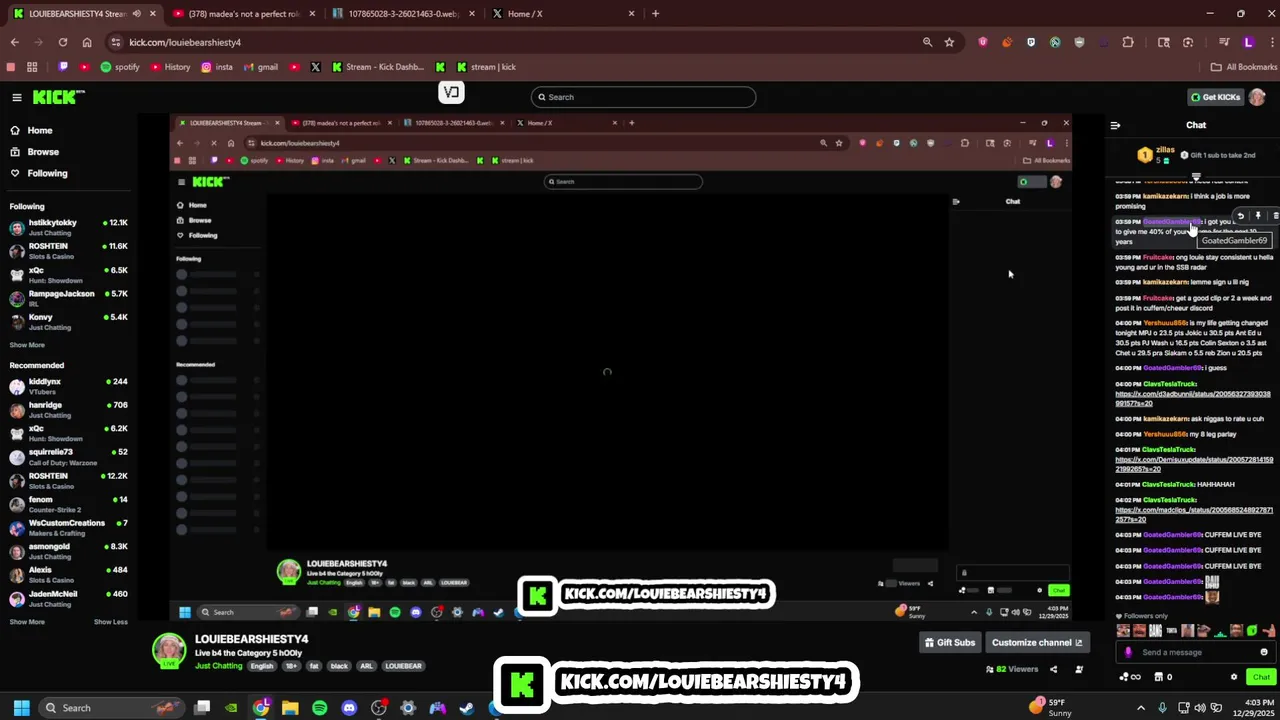The height and width of the screenshot is (720, 1280).
Task: Open Spotify from the taskbar
Action: click(319, 708)
